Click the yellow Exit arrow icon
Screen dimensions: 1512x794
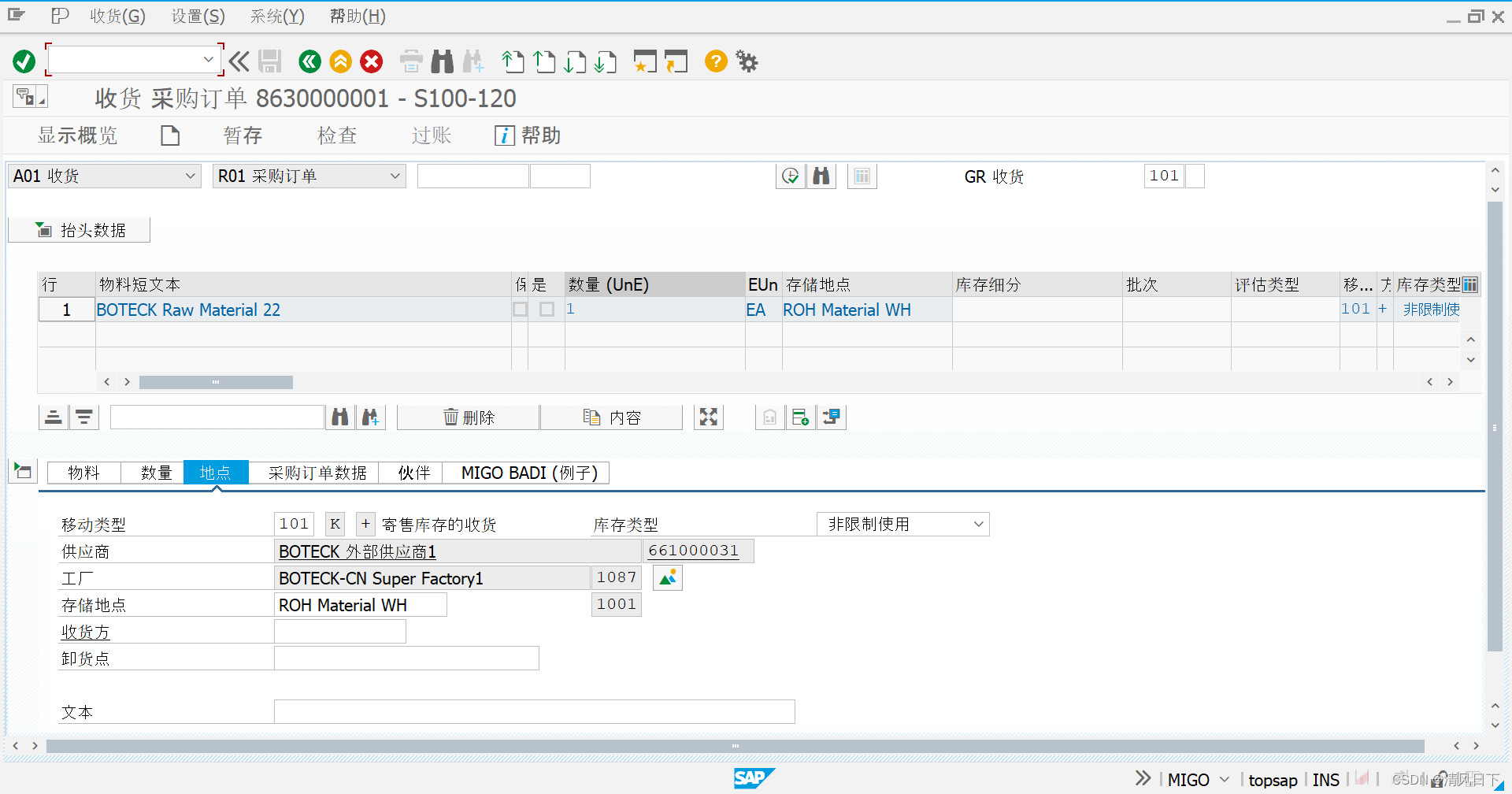coord(340,61)
